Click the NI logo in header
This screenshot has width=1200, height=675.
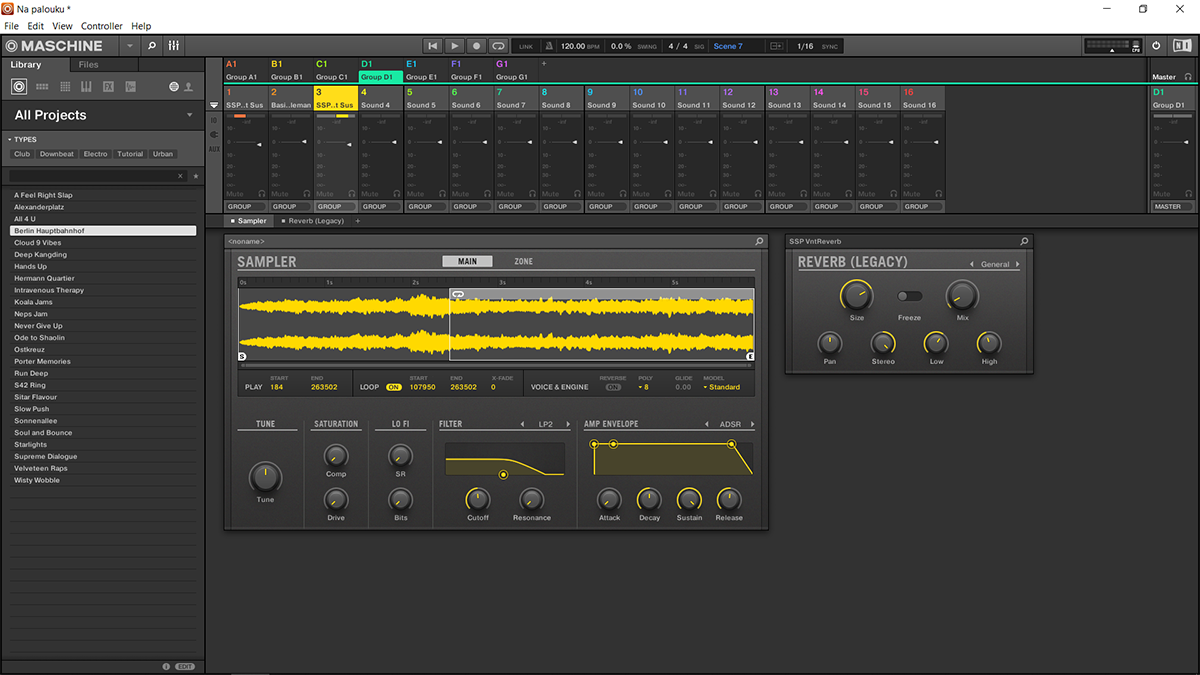[1181, 46]
